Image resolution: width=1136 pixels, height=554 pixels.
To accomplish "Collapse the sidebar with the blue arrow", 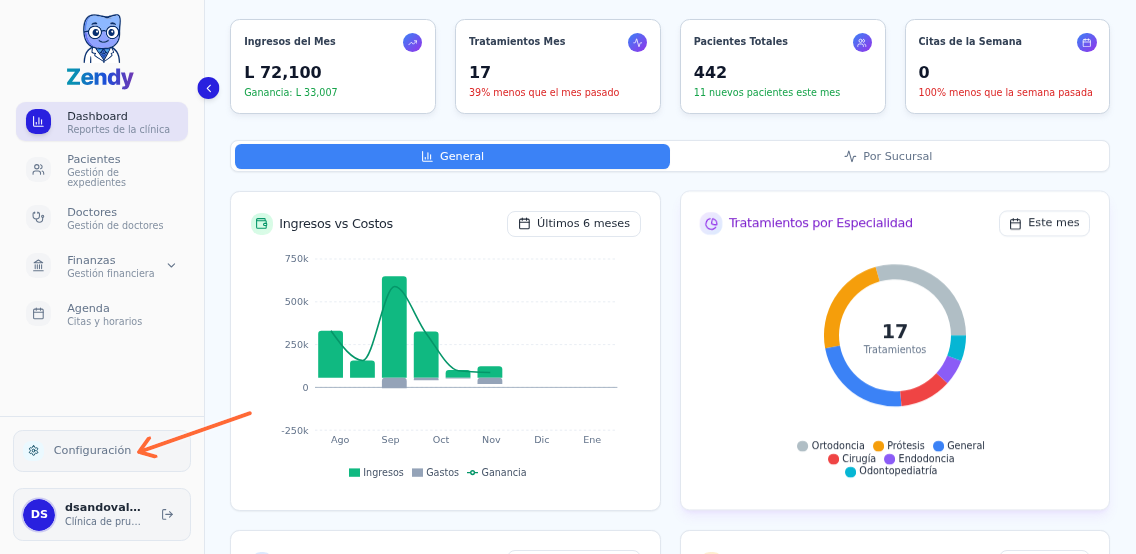I will point(208,88).
